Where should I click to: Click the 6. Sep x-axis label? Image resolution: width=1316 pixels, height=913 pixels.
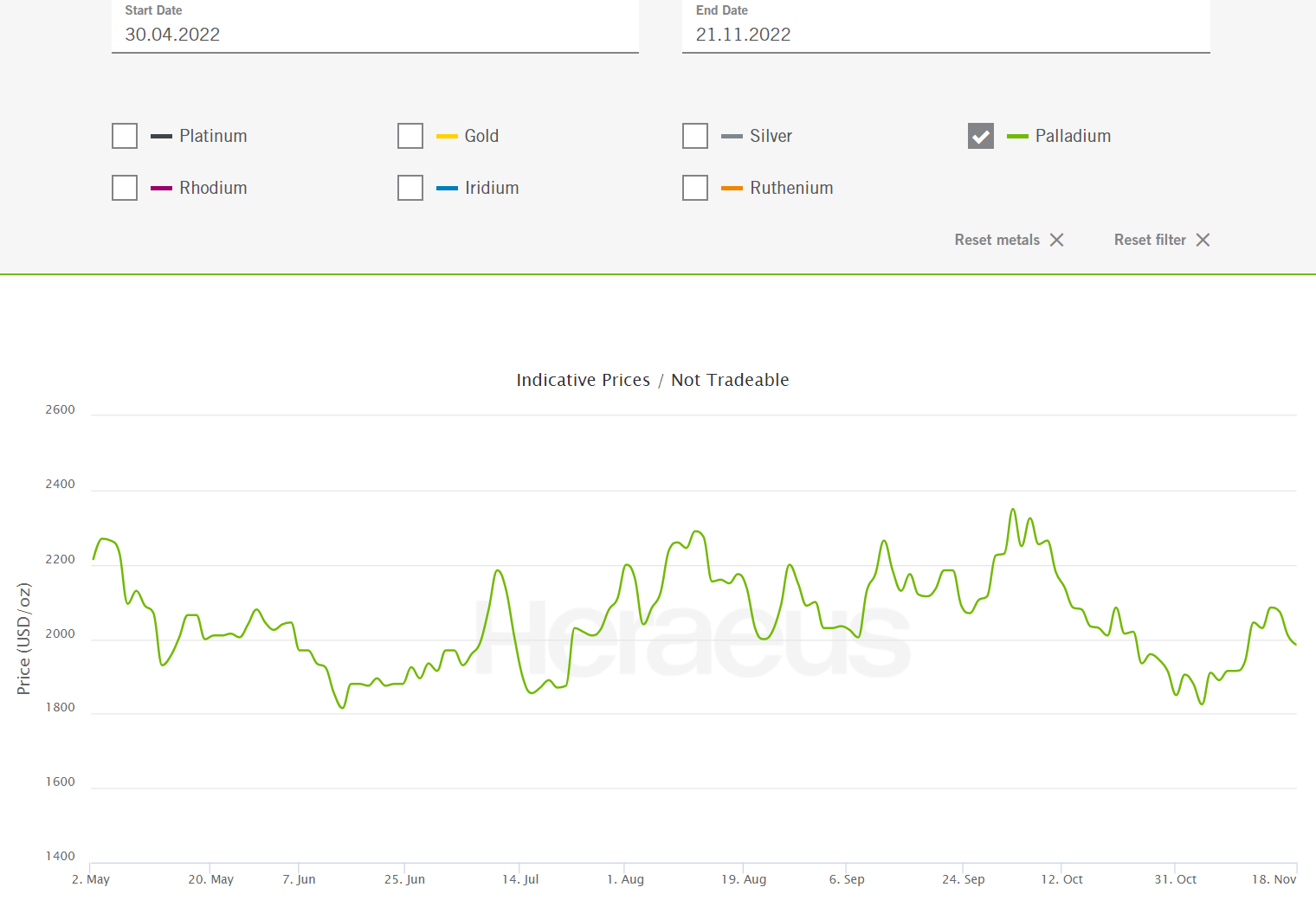(847, 879)
